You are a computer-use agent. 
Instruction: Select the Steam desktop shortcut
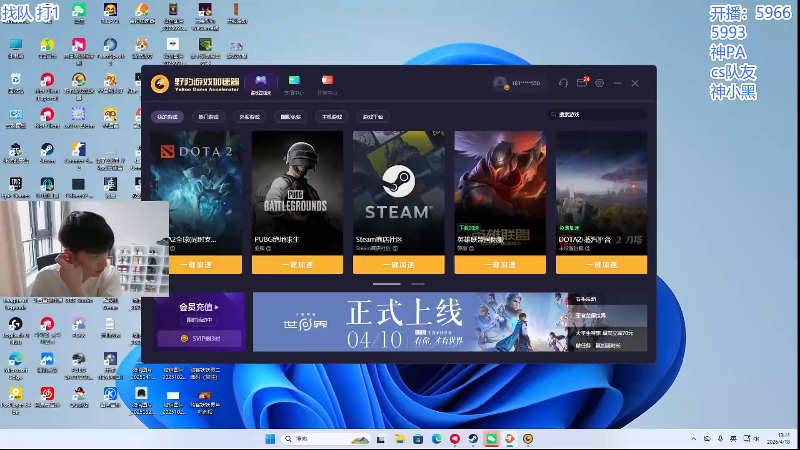point(47,153)
